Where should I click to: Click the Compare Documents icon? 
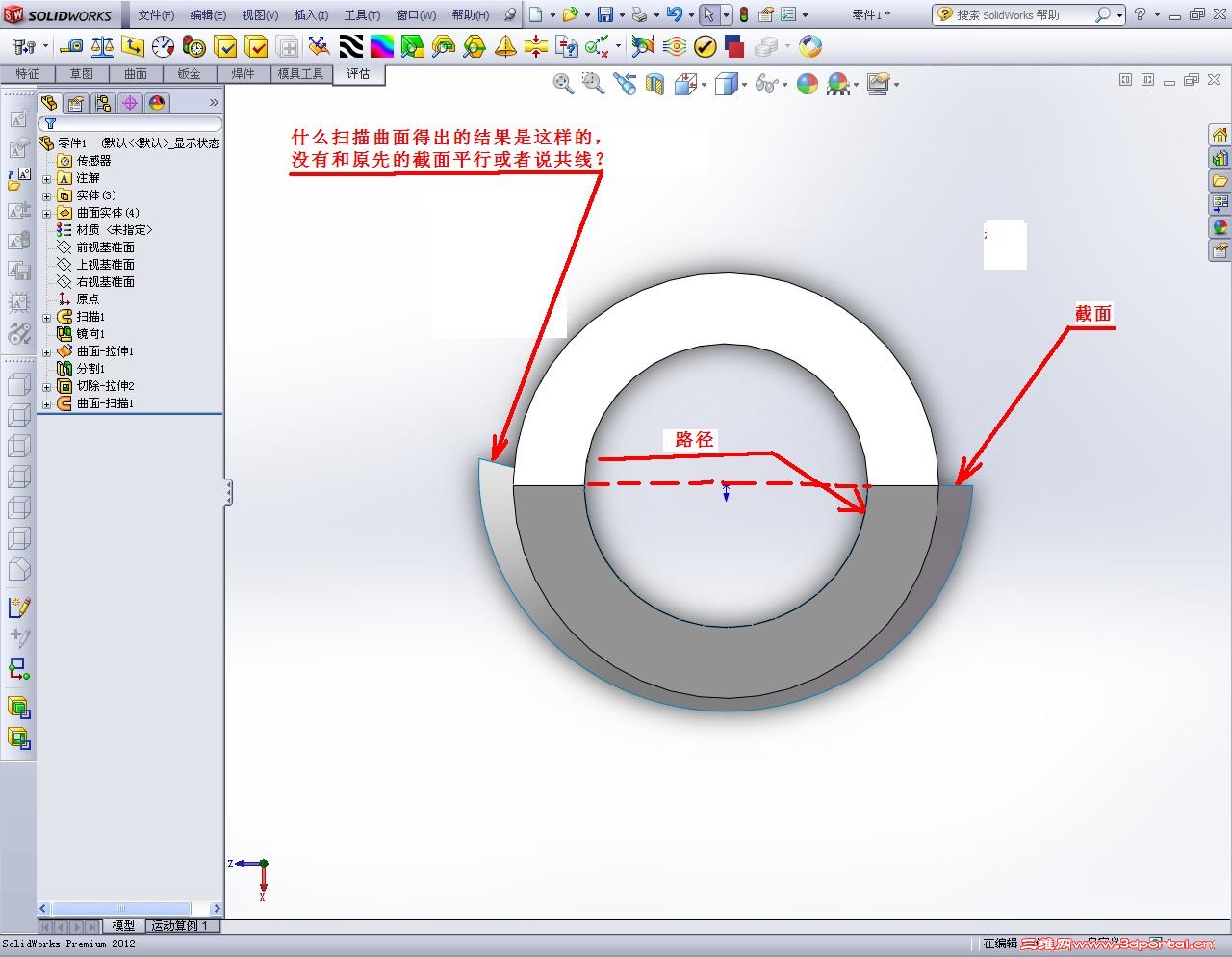point(567,46)
